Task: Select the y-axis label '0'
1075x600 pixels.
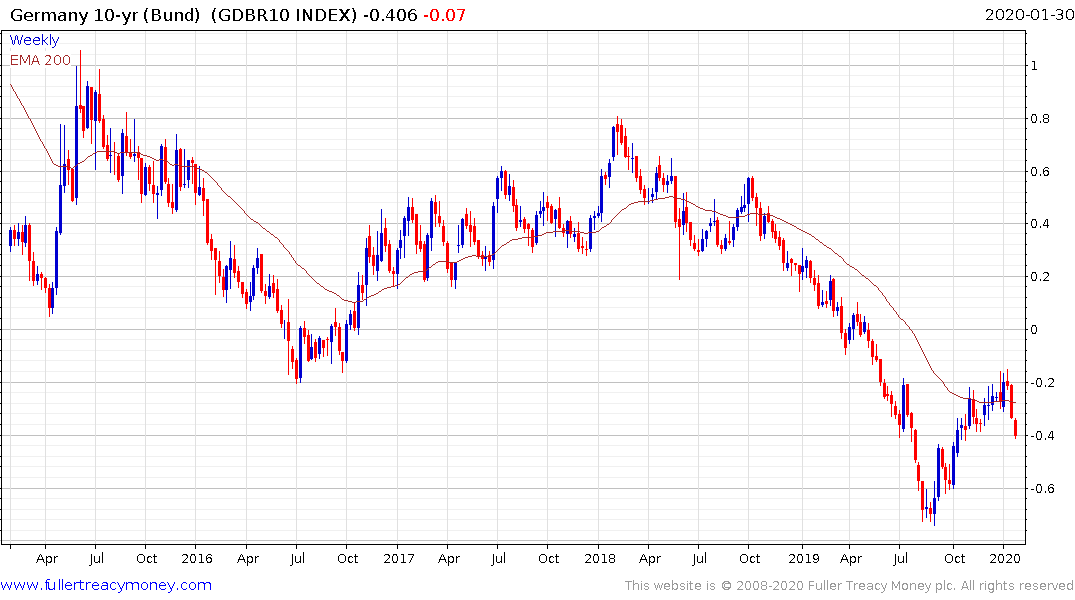Action: (1035, 330)
